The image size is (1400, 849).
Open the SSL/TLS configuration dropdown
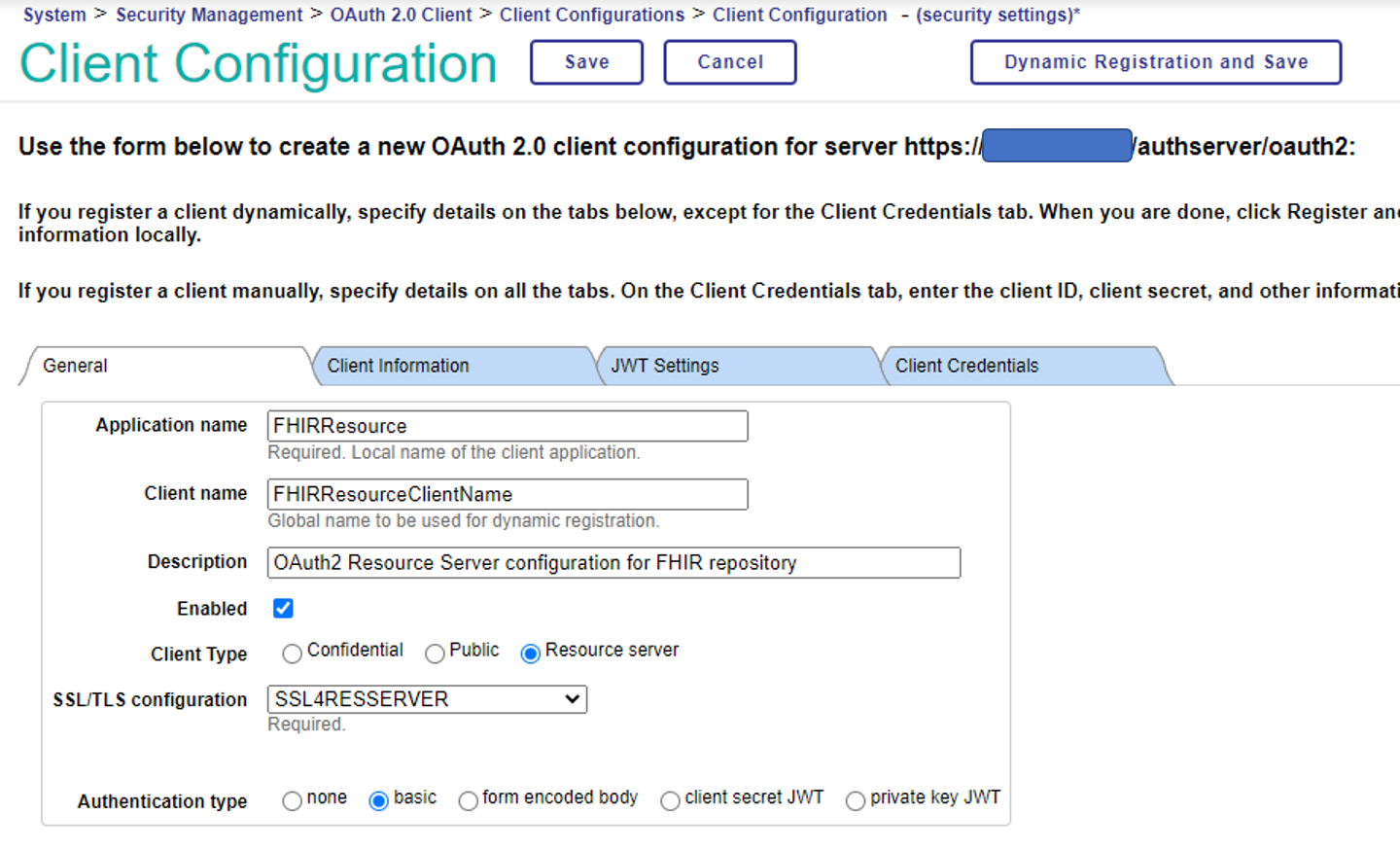click(x=427, y=699)
